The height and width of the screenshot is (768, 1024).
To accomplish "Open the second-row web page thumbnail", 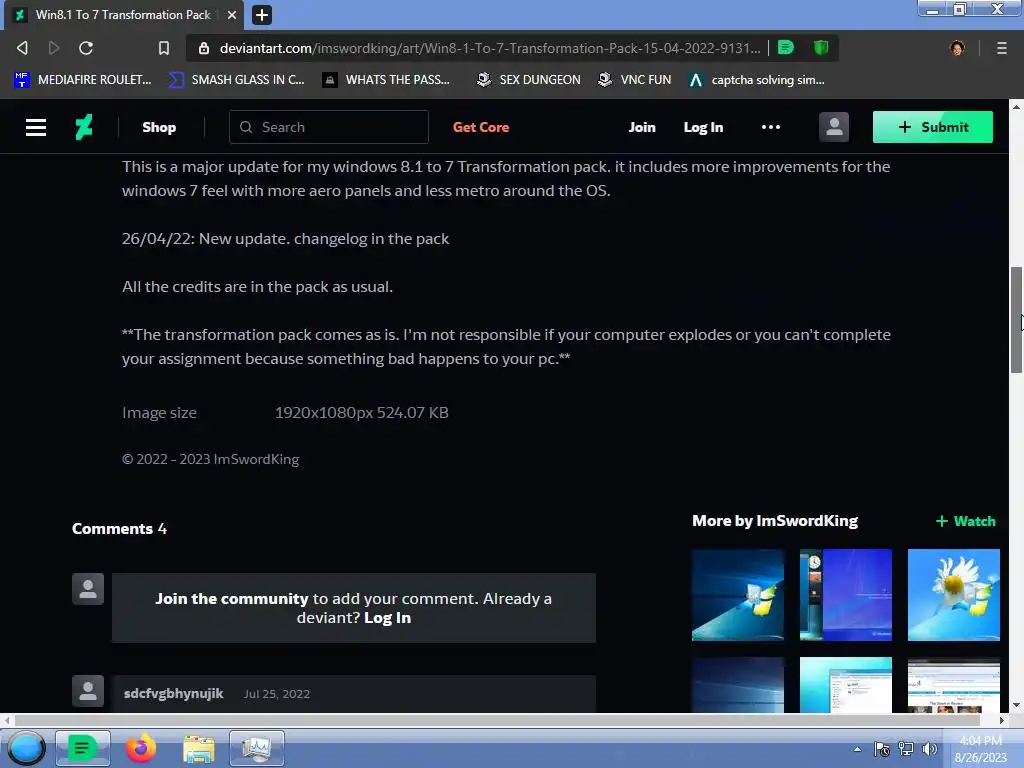I will (x=953, y=685).
